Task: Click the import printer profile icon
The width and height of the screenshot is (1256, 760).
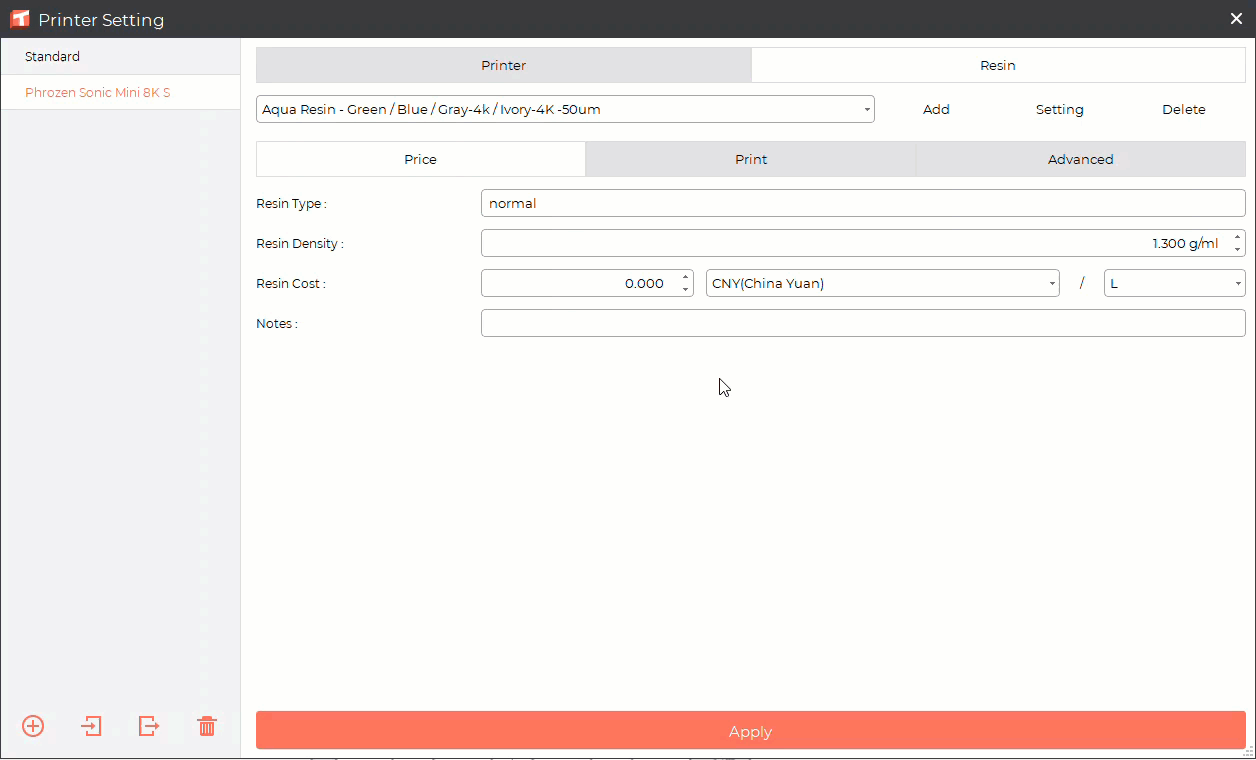Action: [x=92, y=726]
